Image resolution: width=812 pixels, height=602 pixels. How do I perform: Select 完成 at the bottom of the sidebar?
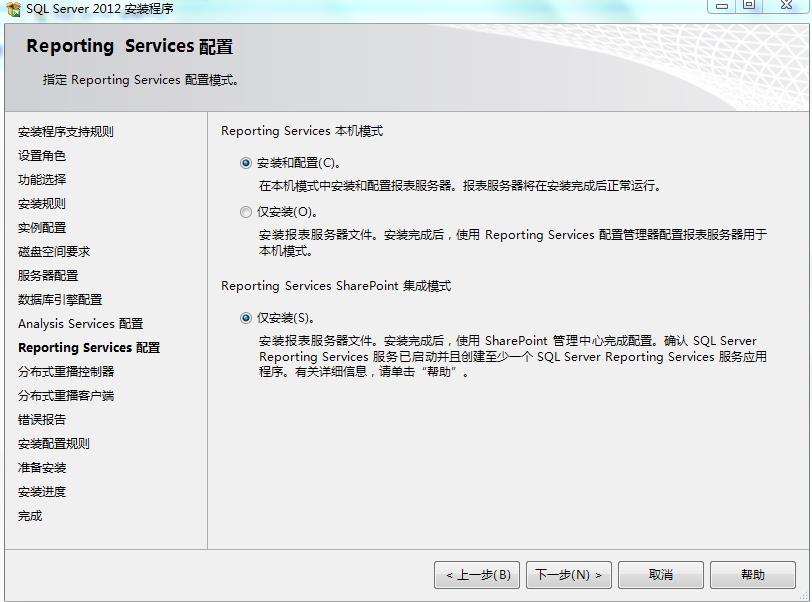tap(28, 515)
